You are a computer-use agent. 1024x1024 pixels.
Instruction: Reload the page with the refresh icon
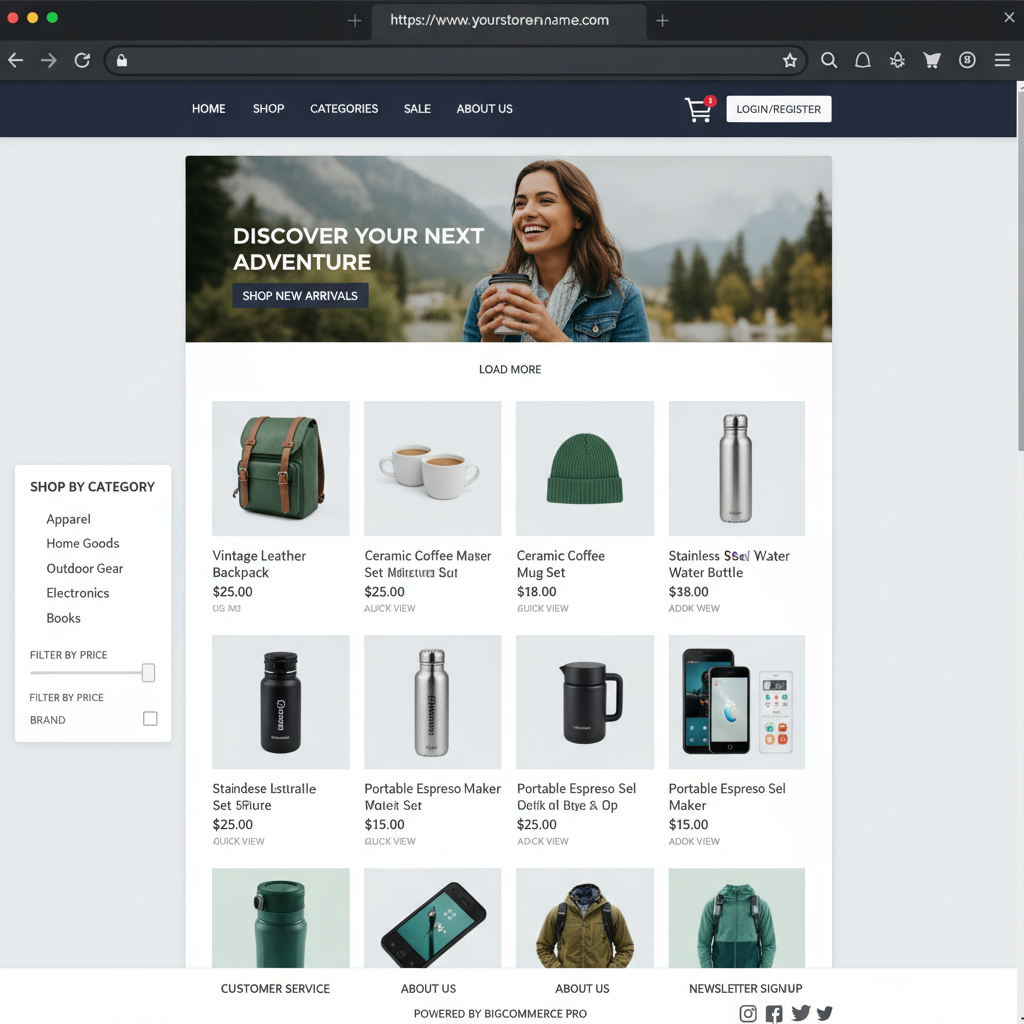(82, 61)
